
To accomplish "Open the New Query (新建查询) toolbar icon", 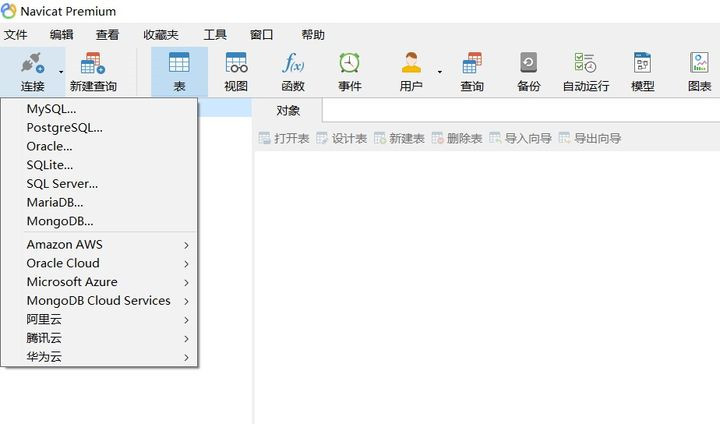I will point(93,63).
